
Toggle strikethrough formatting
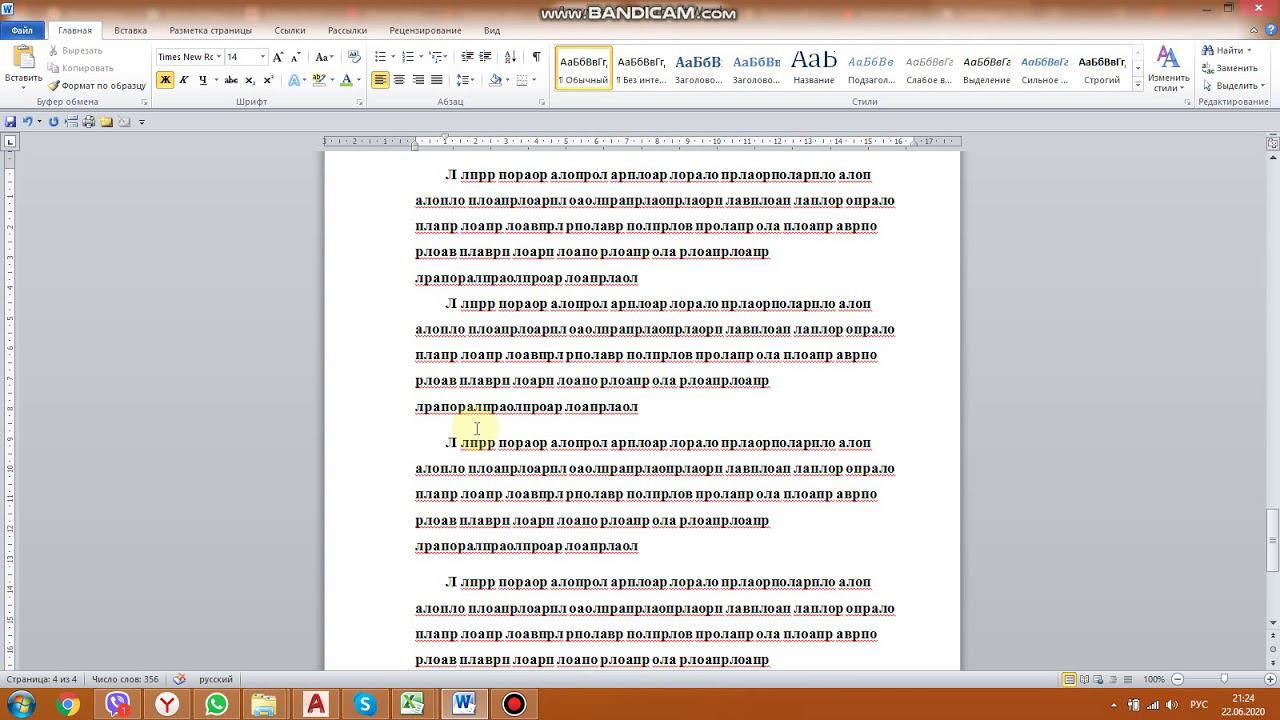pyautogui.click(x=231, y=80)
